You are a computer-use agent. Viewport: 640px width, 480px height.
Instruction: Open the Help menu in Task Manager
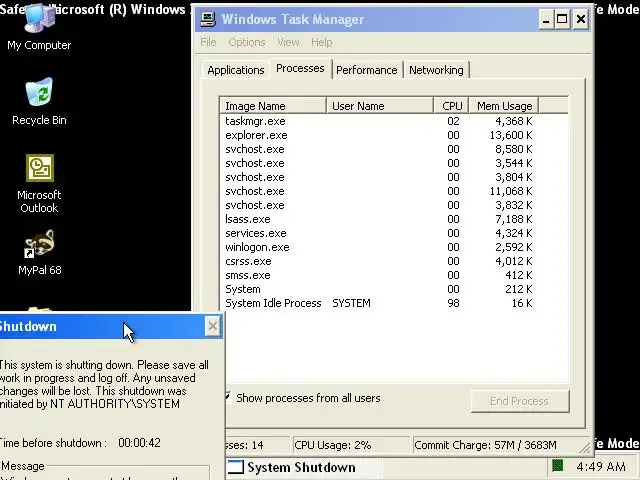point(322,42)
